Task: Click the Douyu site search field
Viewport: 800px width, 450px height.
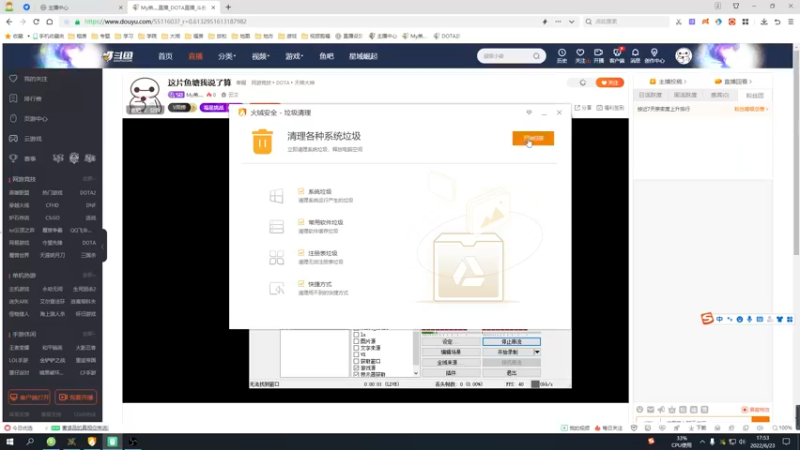Action: click(505, 56)
